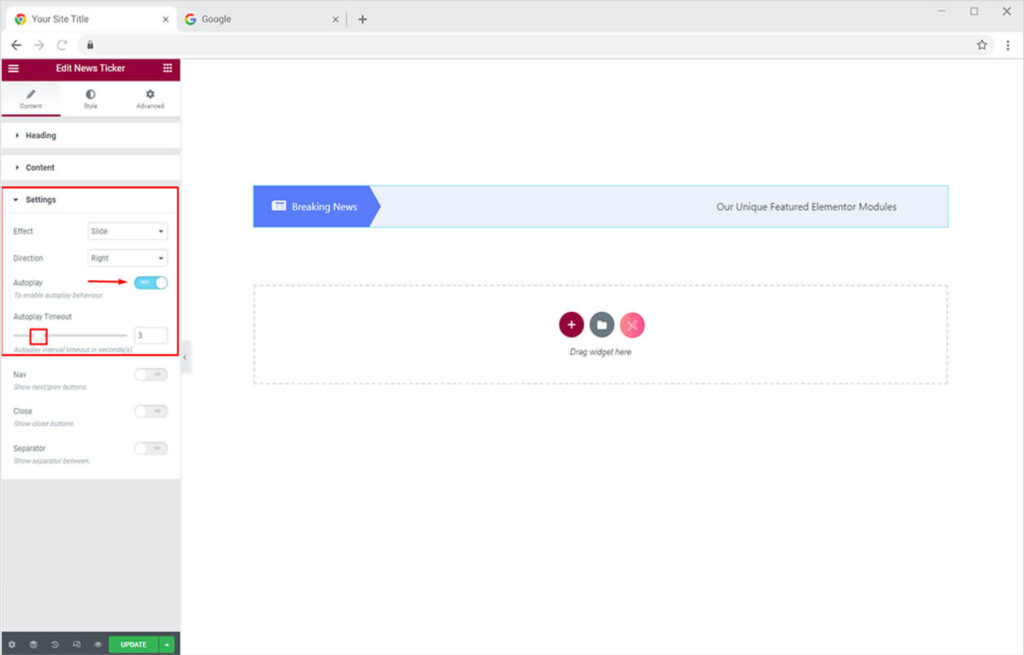
Task: Open the Elementor hamburger menu
Action: pos(13,68)
